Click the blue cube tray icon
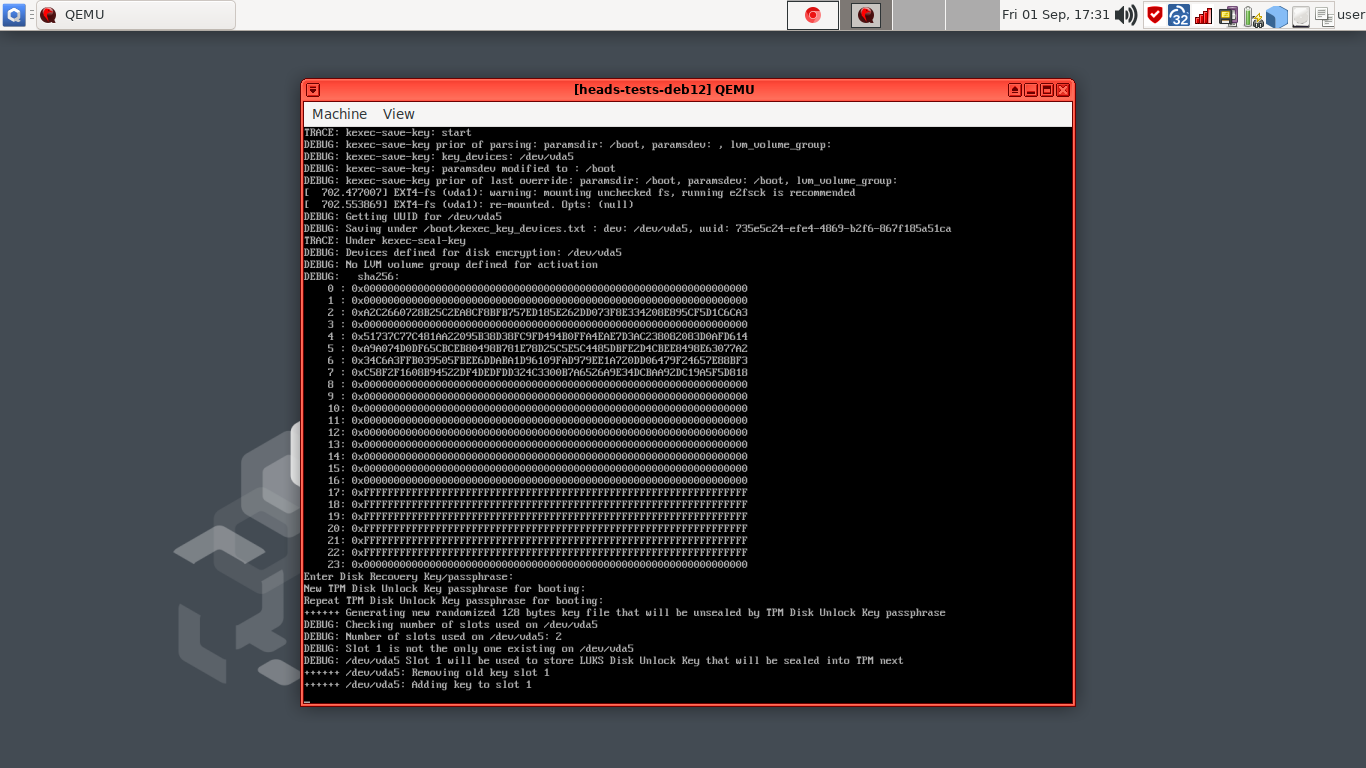 point(1276,14)
